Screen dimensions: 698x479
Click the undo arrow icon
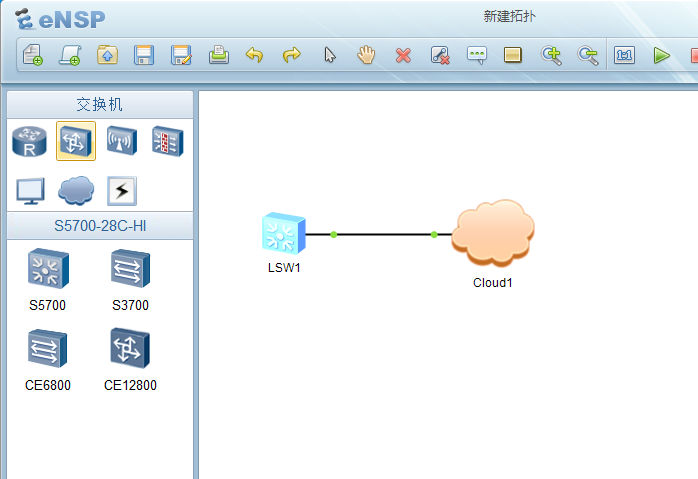tap(254, 55)
